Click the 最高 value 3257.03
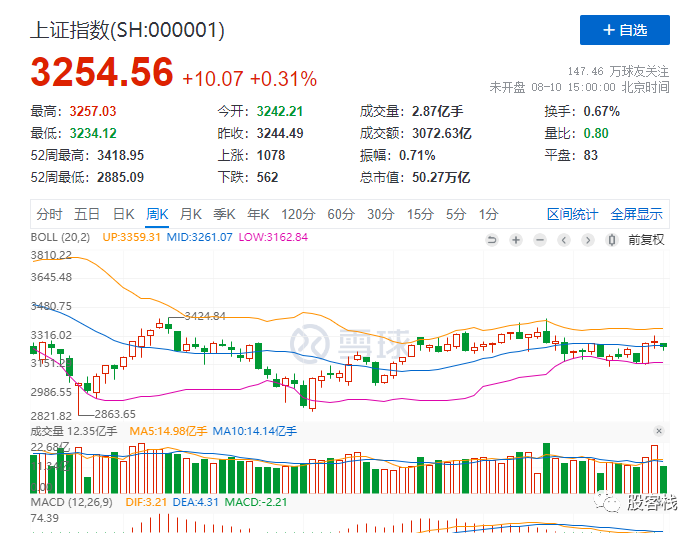Screen dimensions: 700x533 [93, 111]
